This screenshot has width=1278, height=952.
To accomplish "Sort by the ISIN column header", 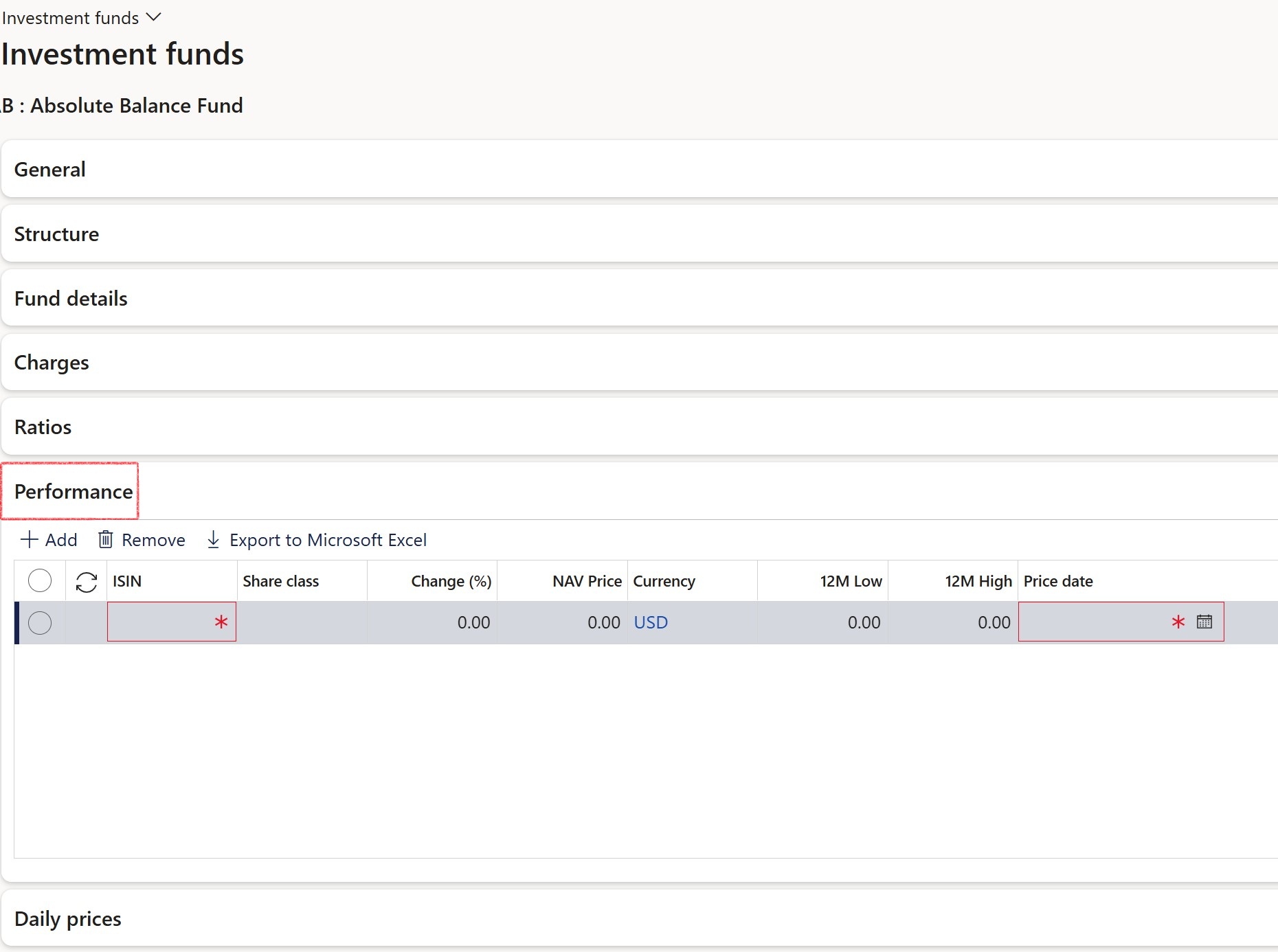I will pos(172,581).
